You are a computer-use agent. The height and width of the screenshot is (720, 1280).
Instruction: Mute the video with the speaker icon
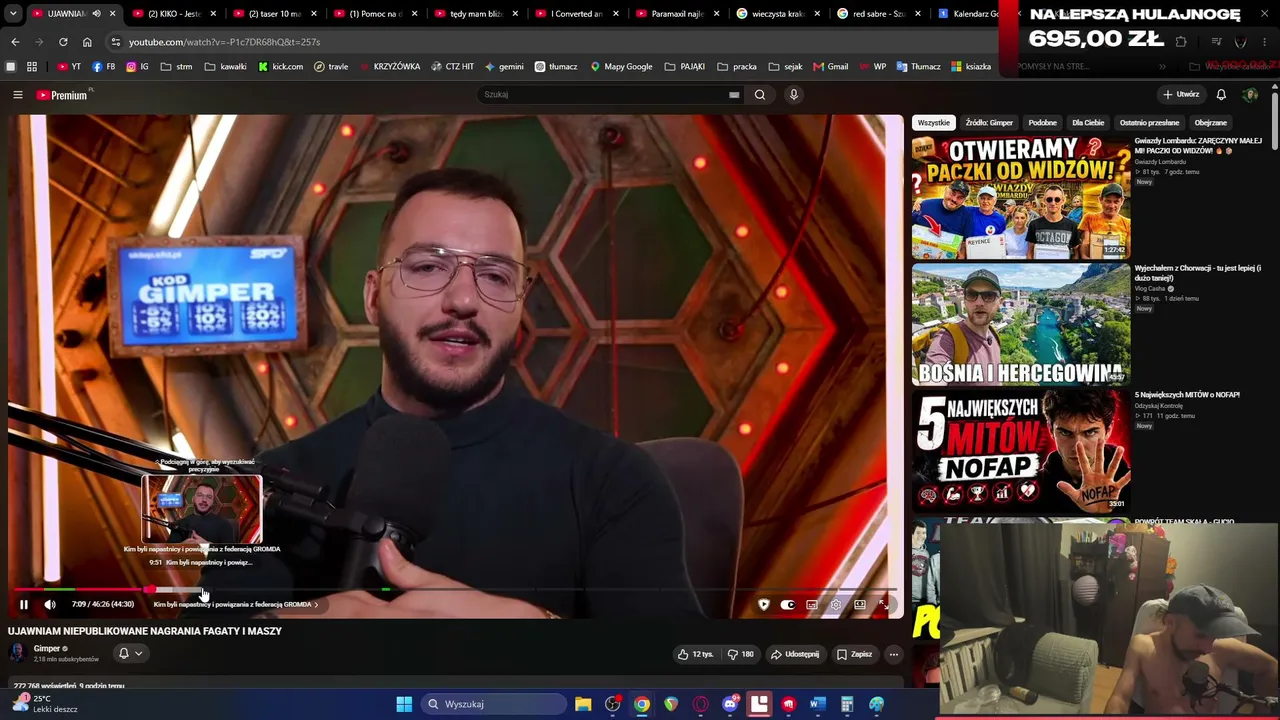tap(50, 604)
